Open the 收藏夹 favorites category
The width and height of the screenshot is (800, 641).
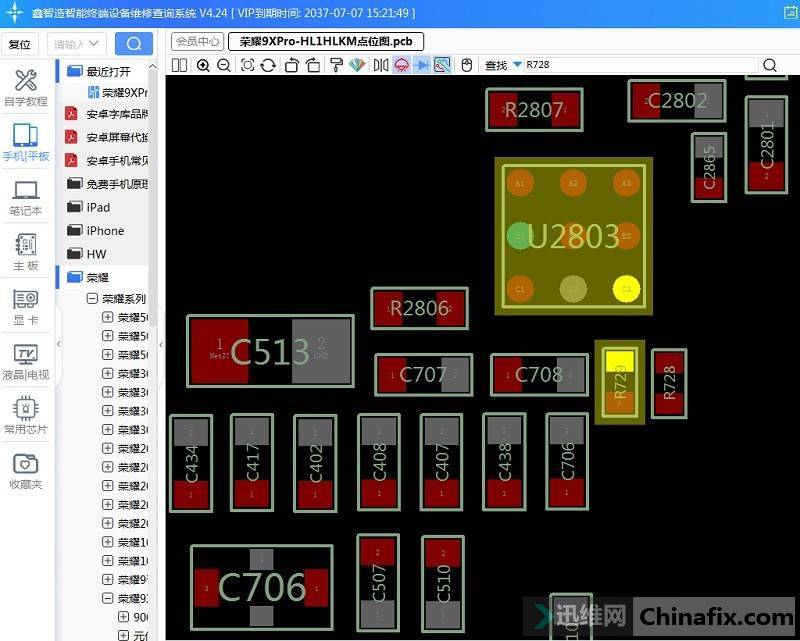pyautogui.click(x=26, y=472)
